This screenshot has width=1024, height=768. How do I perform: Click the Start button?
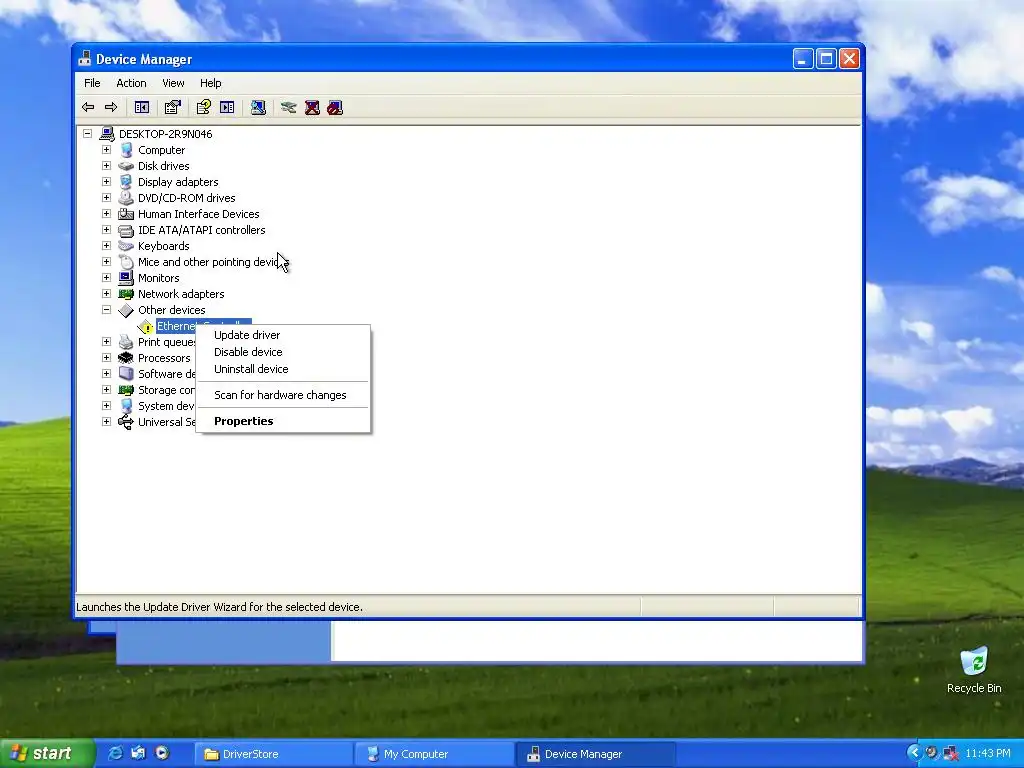[x=47, y=754]
